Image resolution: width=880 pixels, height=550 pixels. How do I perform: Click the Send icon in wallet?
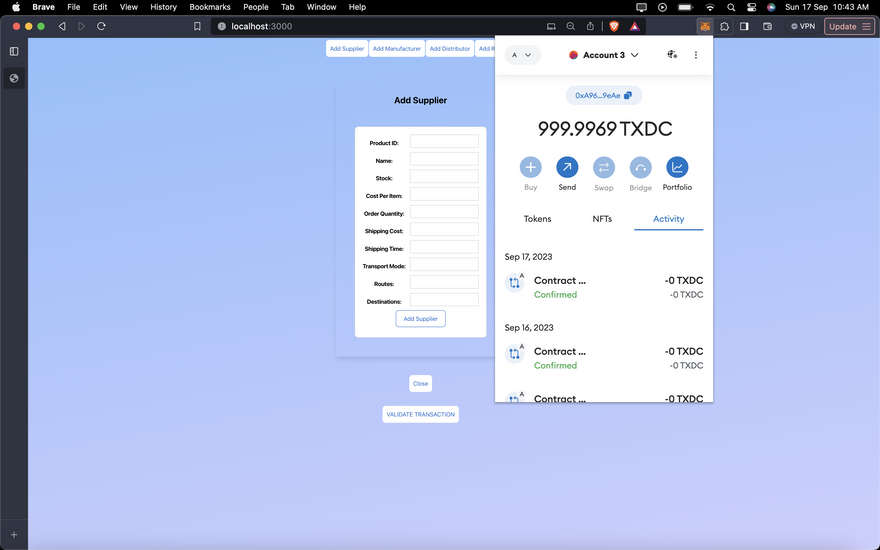coord(567,167)
